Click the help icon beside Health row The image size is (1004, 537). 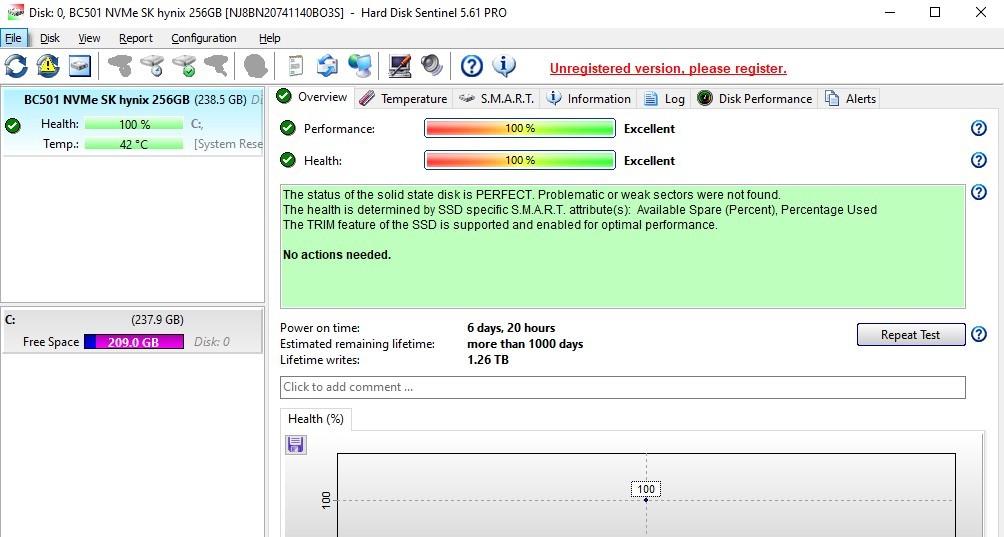pyautogui.click(x=978, y=159)
